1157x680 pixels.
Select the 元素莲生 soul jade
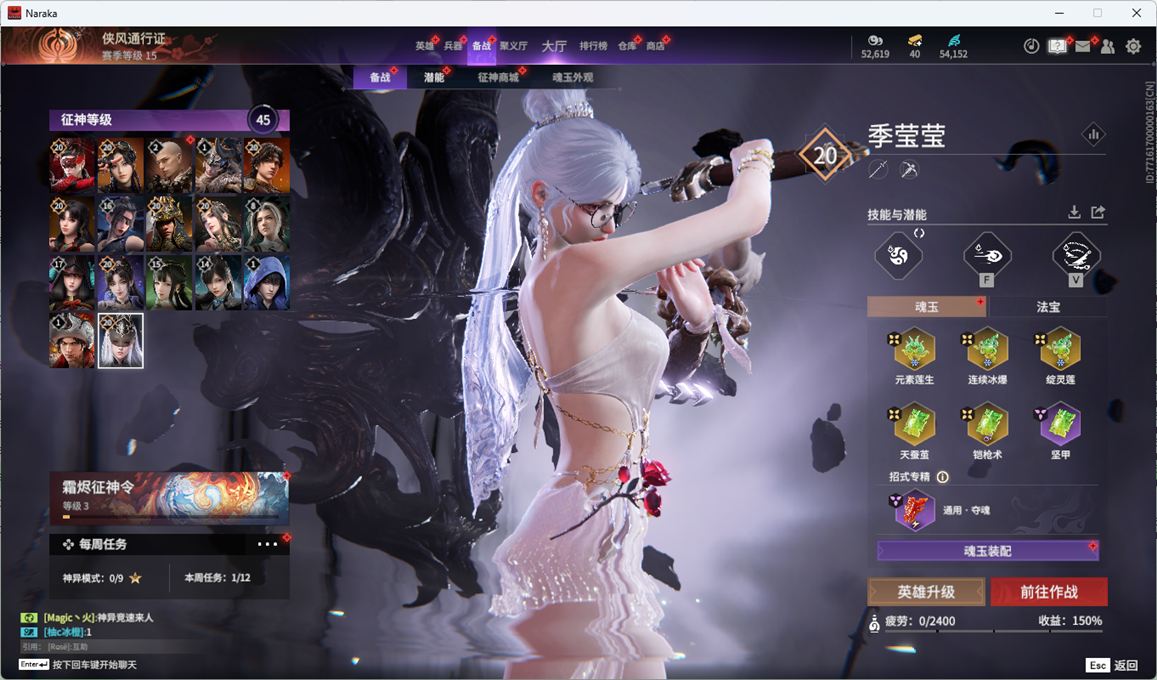tap(914, 350)
